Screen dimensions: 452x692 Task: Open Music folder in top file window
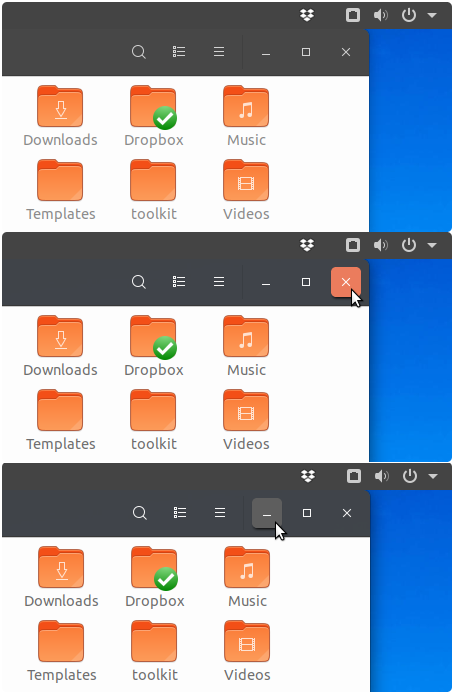click(246, 107)
